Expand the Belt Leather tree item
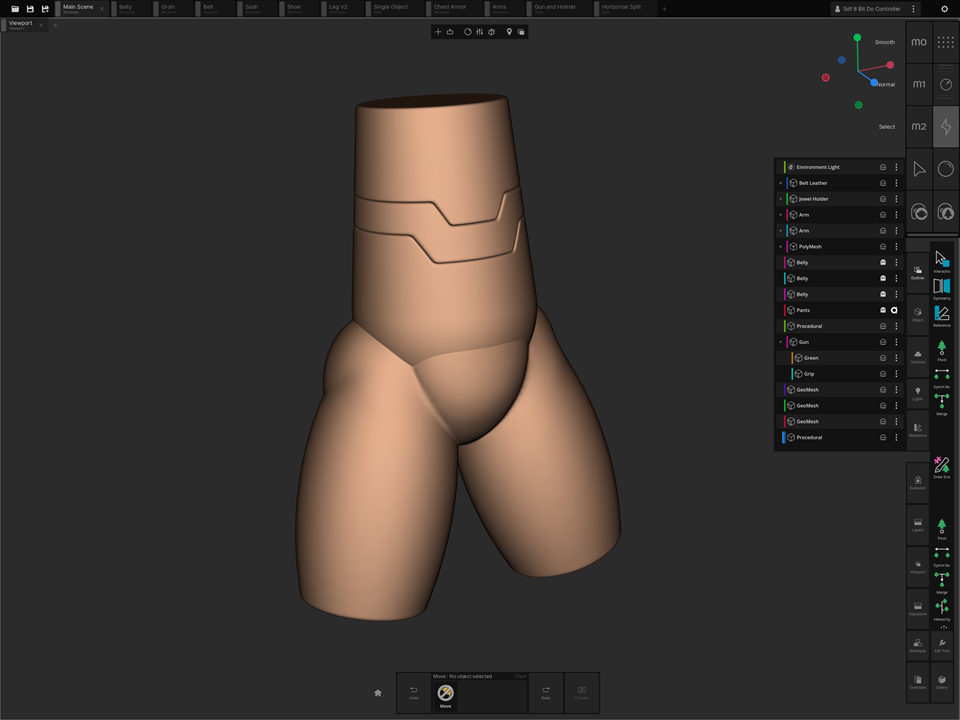 tap(781, 183)
